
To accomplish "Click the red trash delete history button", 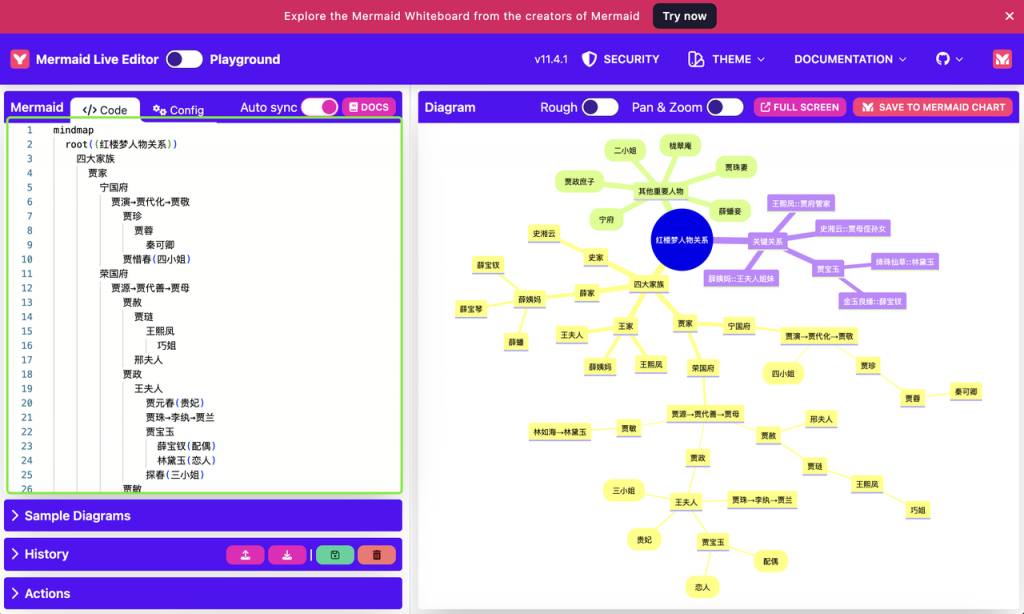I will 377,555.
